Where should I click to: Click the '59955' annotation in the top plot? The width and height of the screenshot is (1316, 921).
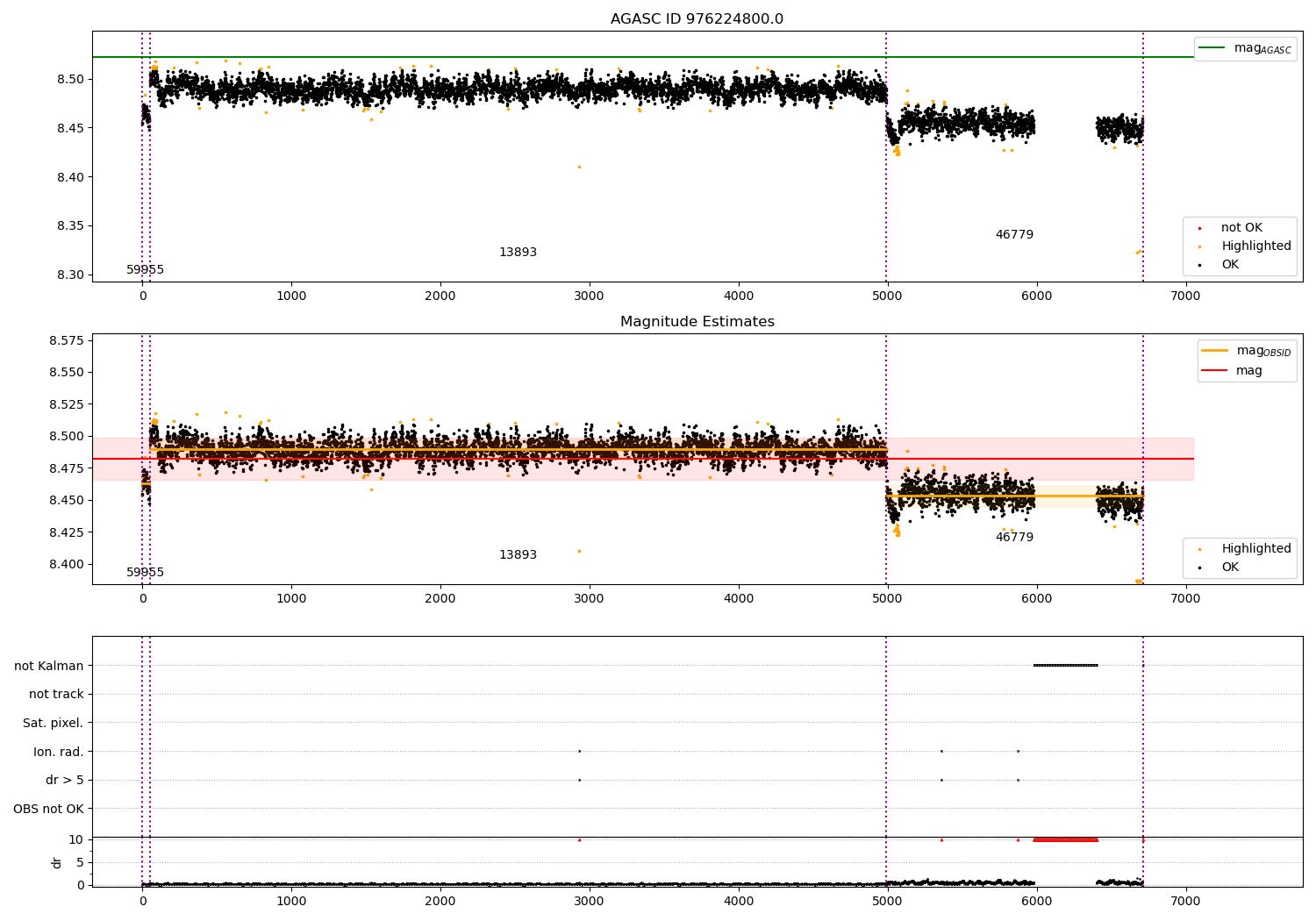point(146,270)
